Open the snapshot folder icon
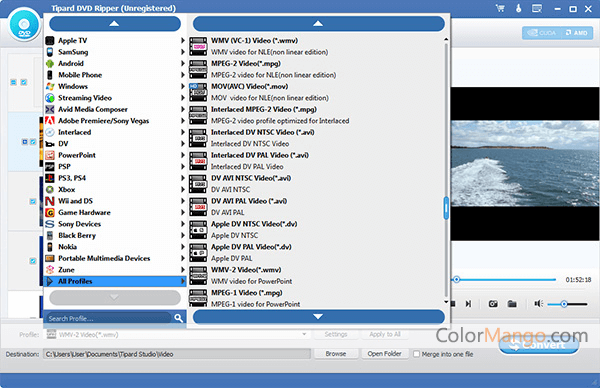 coord(512,304)
